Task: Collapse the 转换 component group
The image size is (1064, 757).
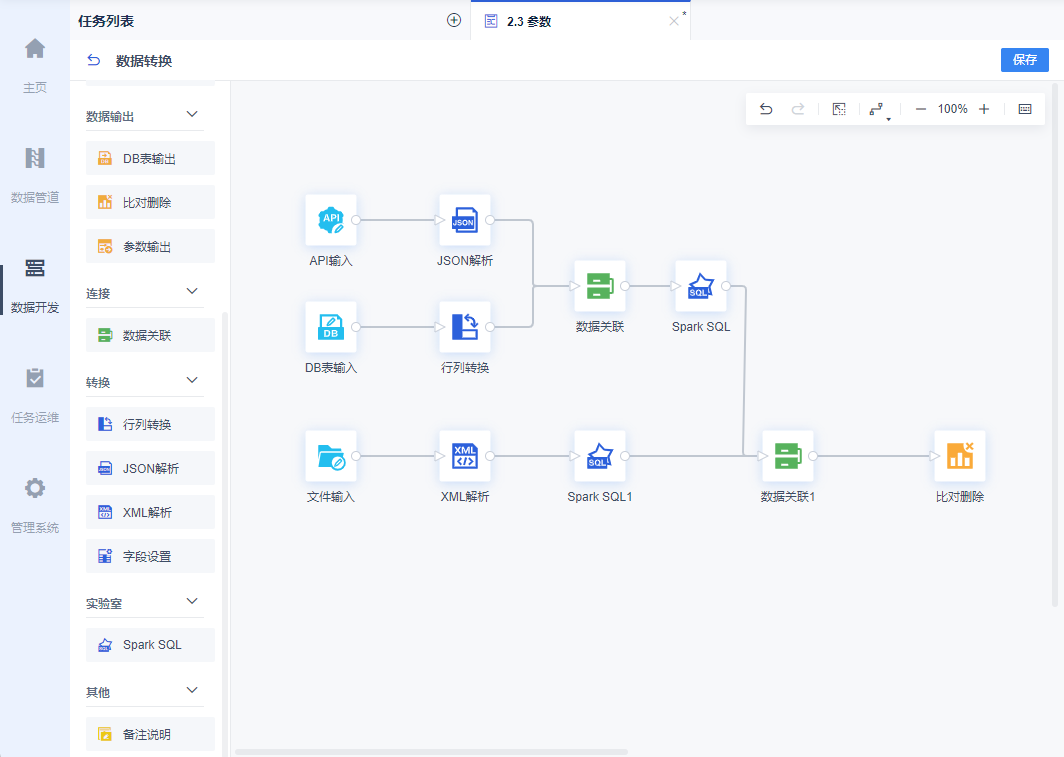Action: pyautogui.click(x=192, y=381)
